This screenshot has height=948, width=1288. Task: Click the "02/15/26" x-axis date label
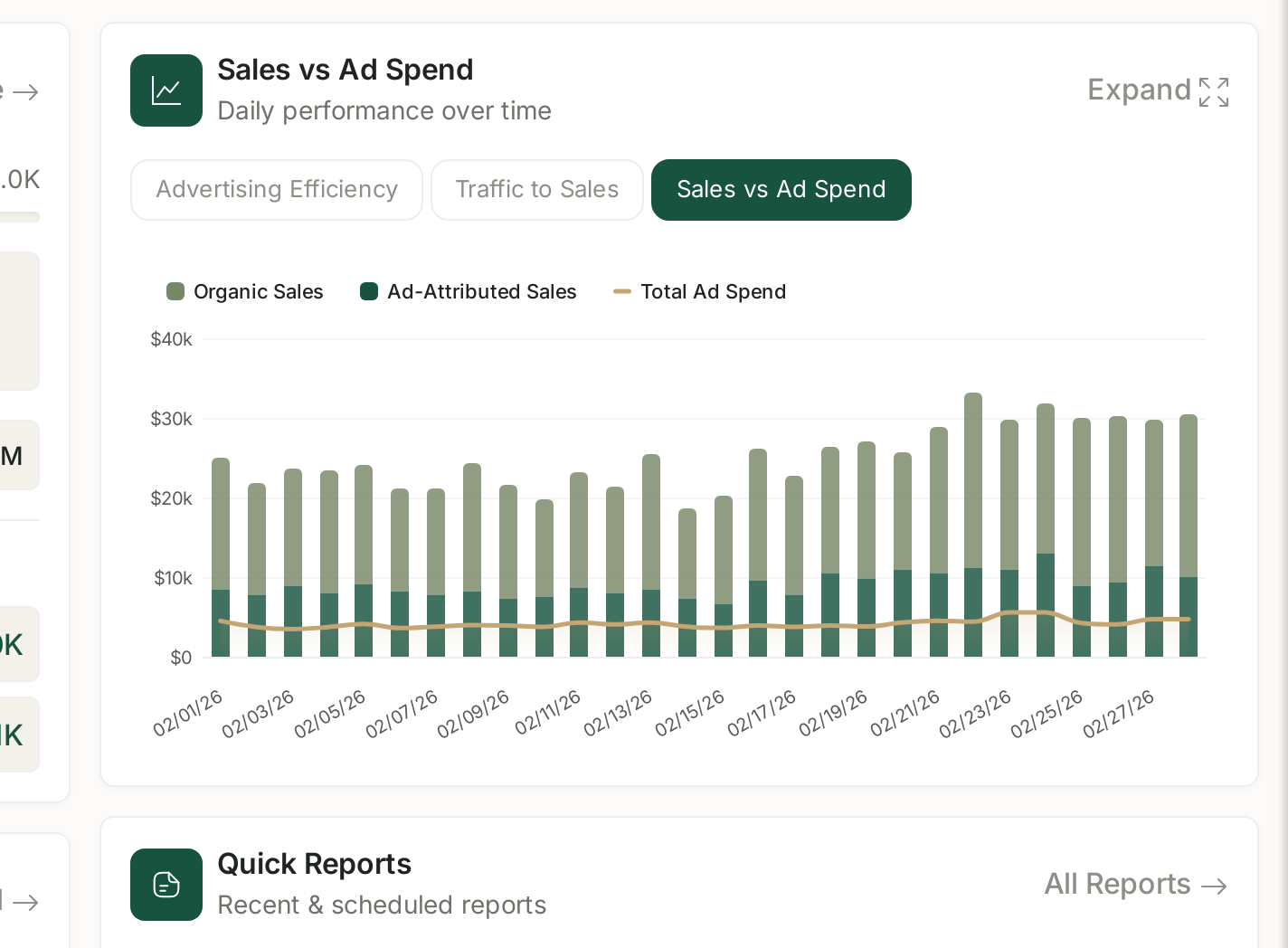691,714
